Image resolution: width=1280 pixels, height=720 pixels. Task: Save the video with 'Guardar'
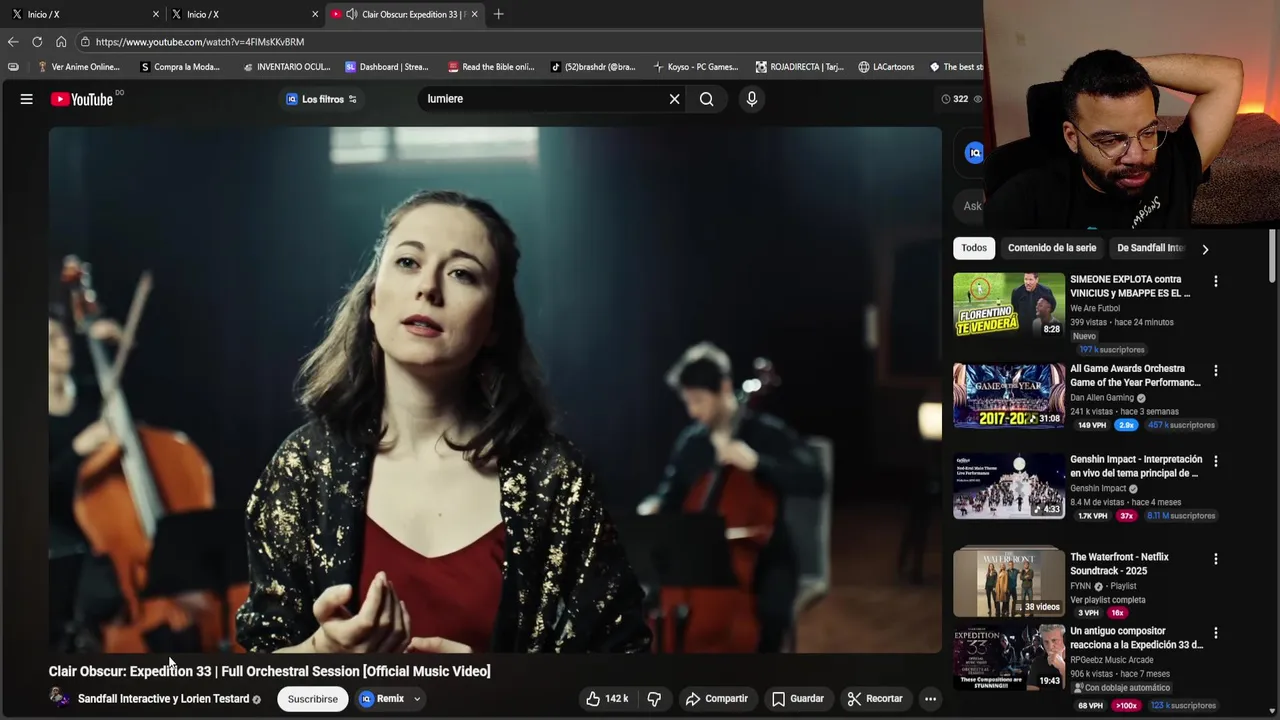pos(798,699)
